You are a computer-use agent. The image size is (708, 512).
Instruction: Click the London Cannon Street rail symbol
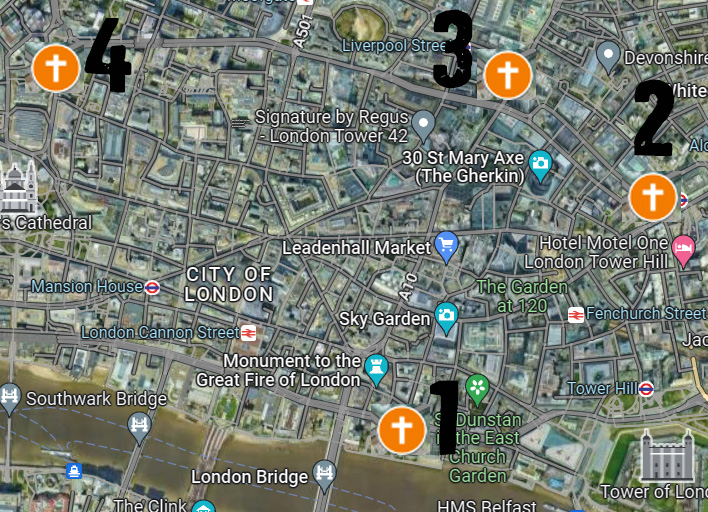248,333
